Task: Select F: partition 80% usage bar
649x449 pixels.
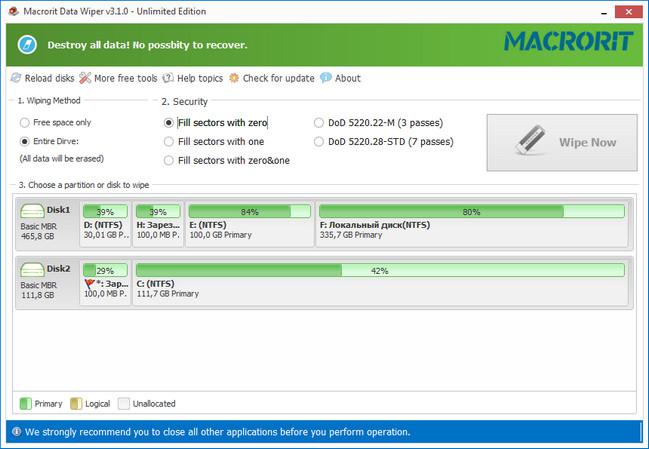Action: [472, 211]
